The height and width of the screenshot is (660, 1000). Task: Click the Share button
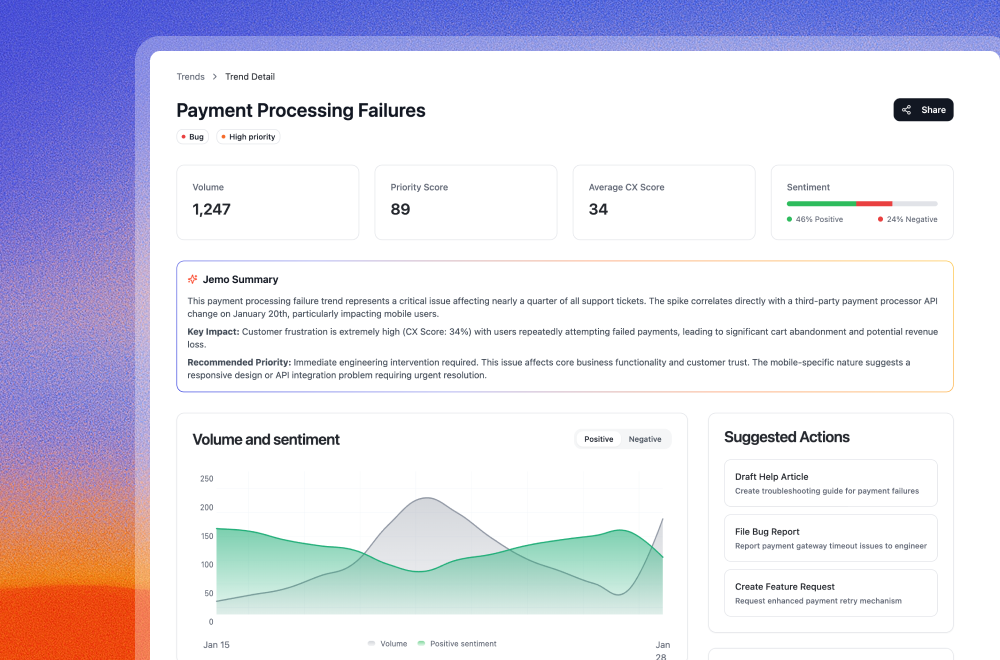pyautogui.click(x=923, y=110)
